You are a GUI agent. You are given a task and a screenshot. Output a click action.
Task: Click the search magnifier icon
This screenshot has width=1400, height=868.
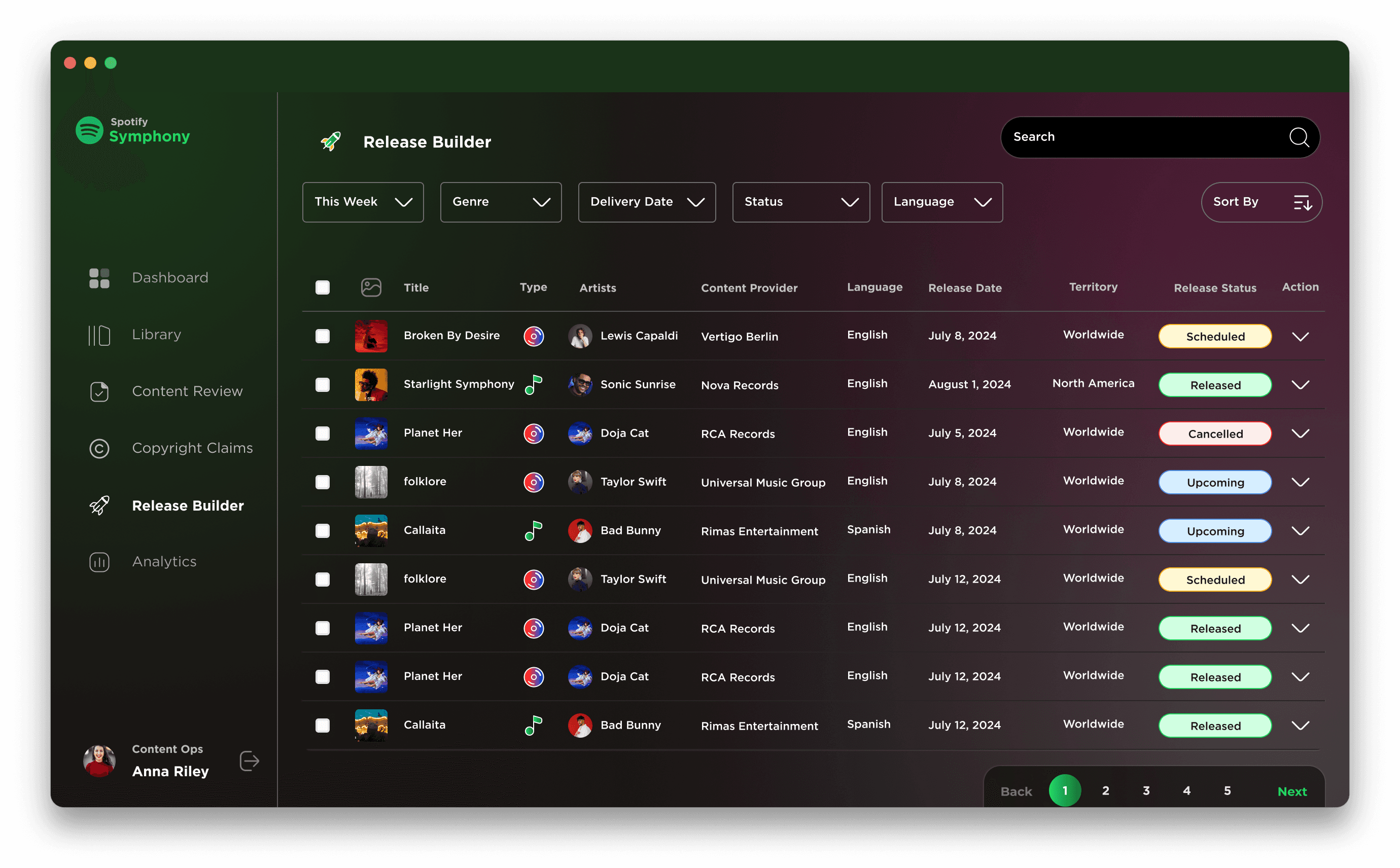1299,137
